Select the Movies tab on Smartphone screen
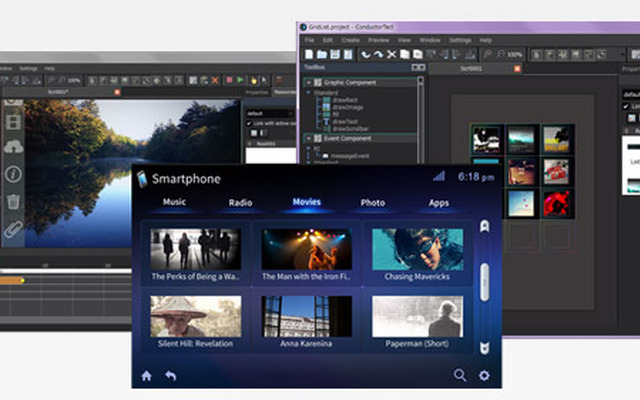This screenshot has height=400, width=640. (307, 202)
